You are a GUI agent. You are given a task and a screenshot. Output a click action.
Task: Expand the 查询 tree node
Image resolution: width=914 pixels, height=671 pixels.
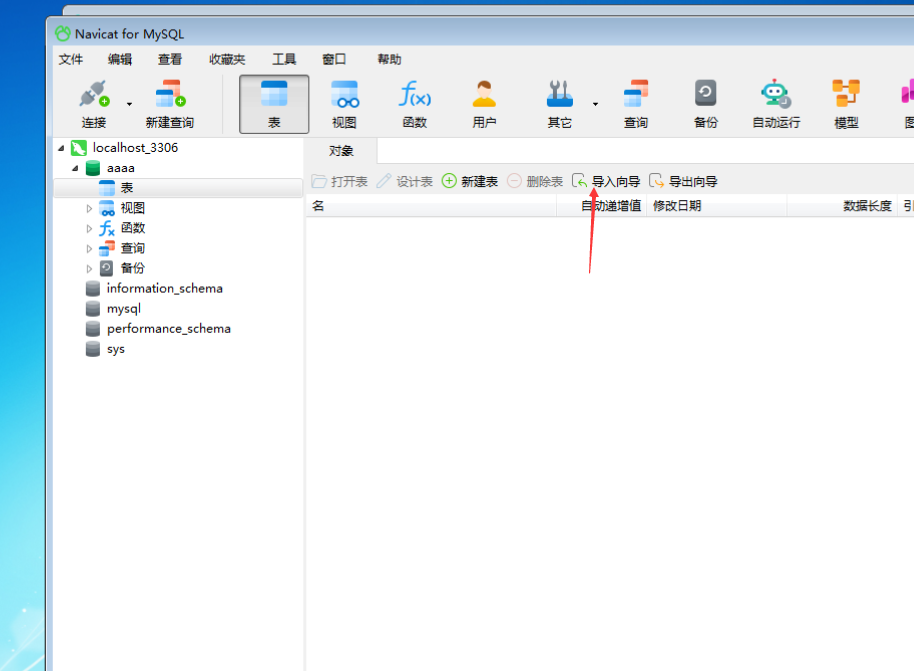click(89, 248)
